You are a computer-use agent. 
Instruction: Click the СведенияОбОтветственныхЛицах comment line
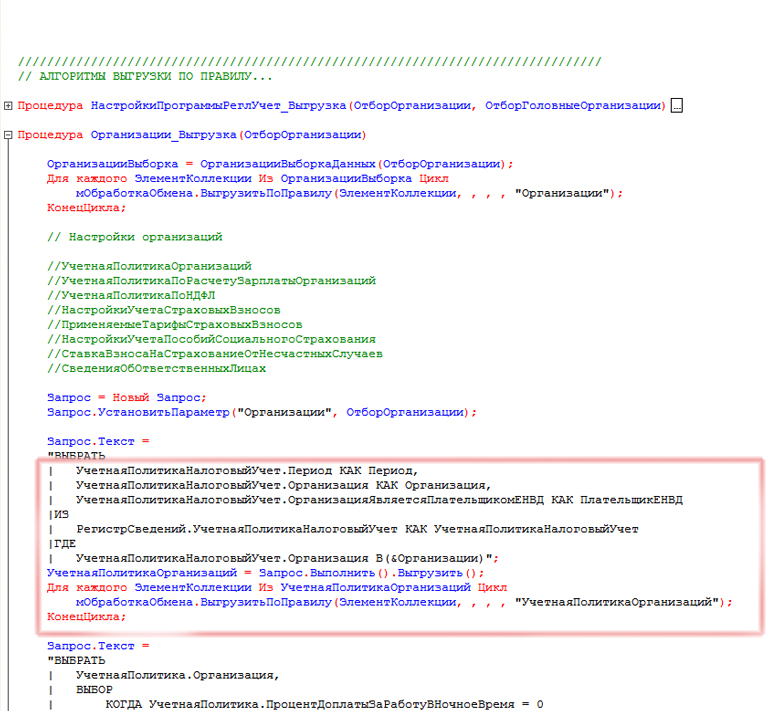click(x=156, y=368)
